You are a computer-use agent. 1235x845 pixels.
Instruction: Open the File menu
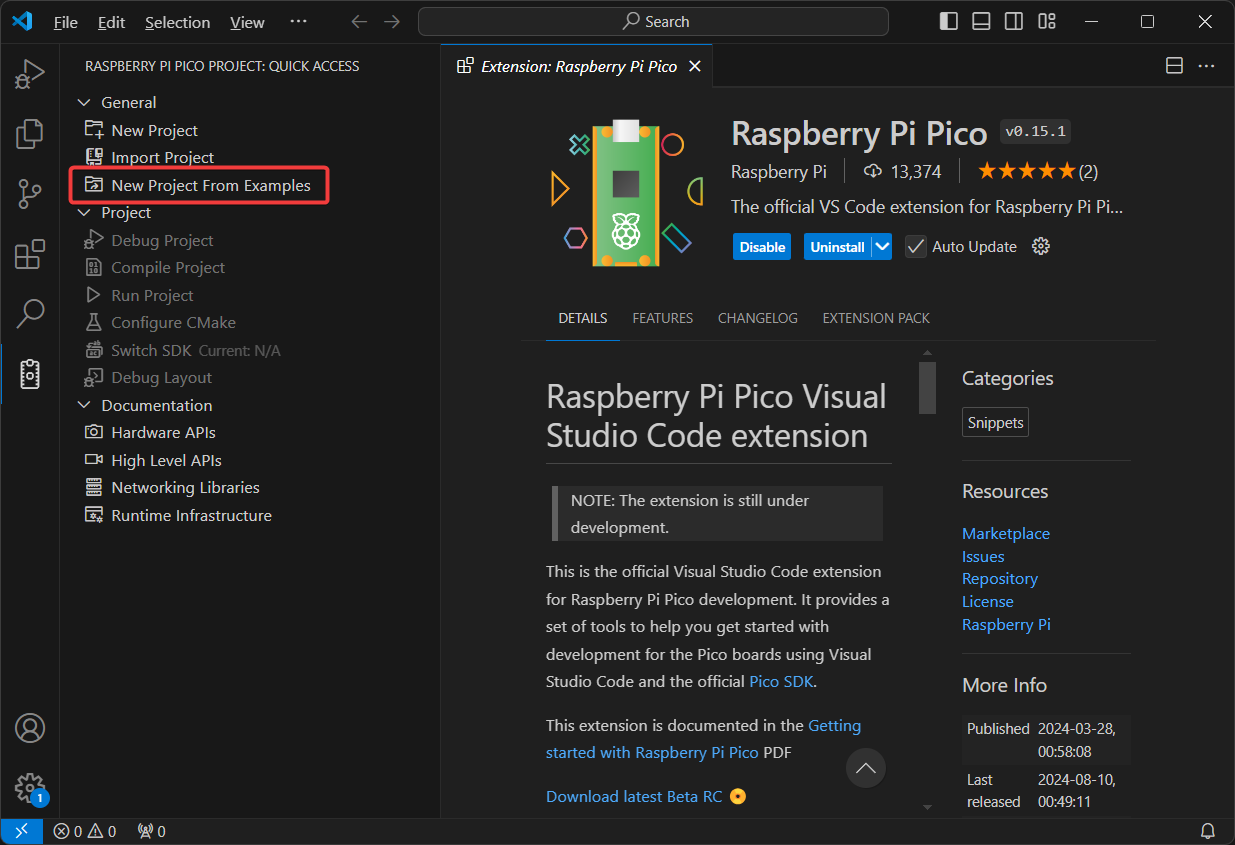coord(65,22)
